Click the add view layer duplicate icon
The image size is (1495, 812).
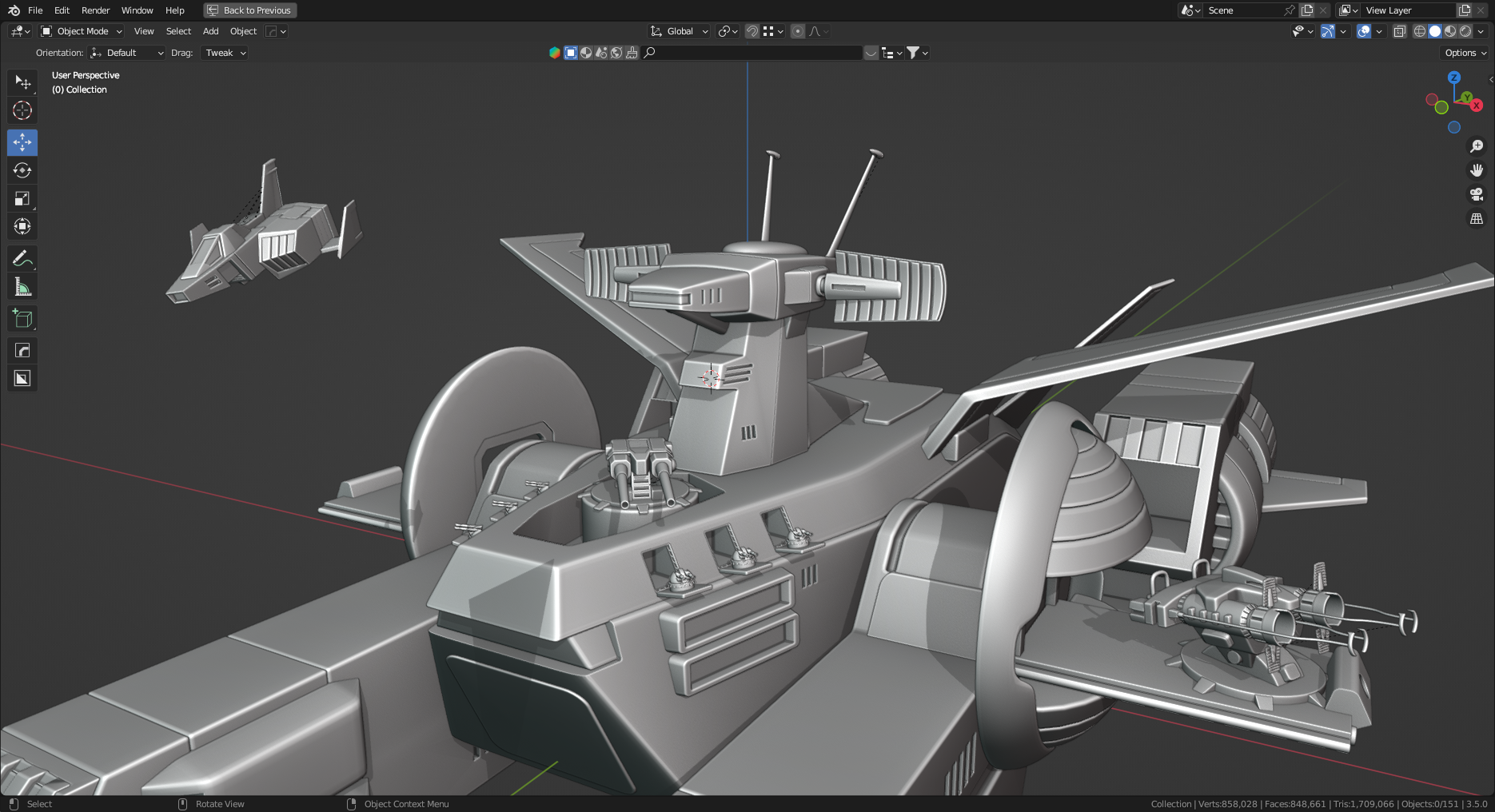click(1465, 10)
